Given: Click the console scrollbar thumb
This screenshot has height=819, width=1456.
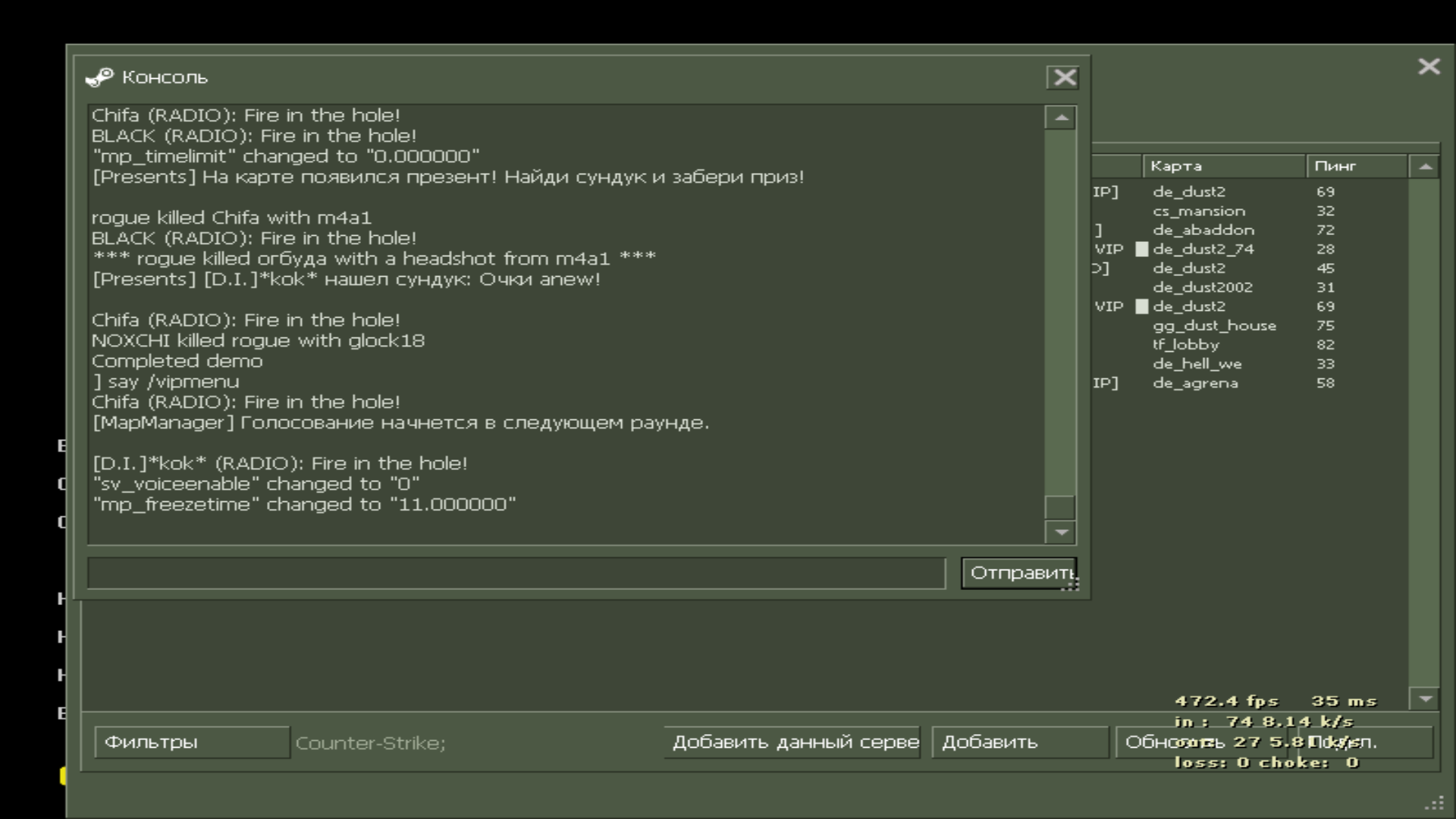Looking at the screenshot, I should click(x=1060, y=507).
